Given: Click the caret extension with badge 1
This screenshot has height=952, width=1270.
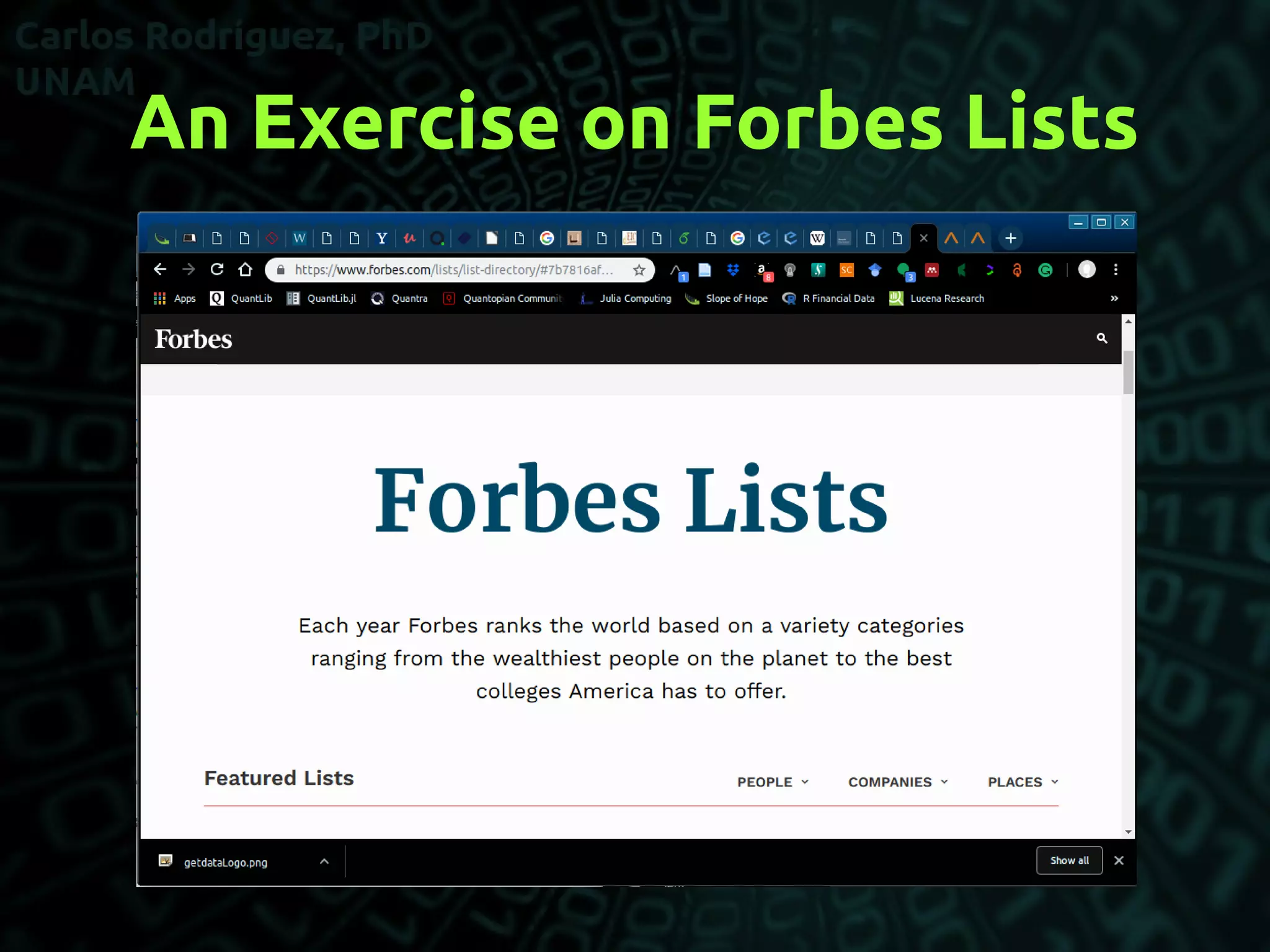Looking at the screenshot, I should tap(678, 271).
